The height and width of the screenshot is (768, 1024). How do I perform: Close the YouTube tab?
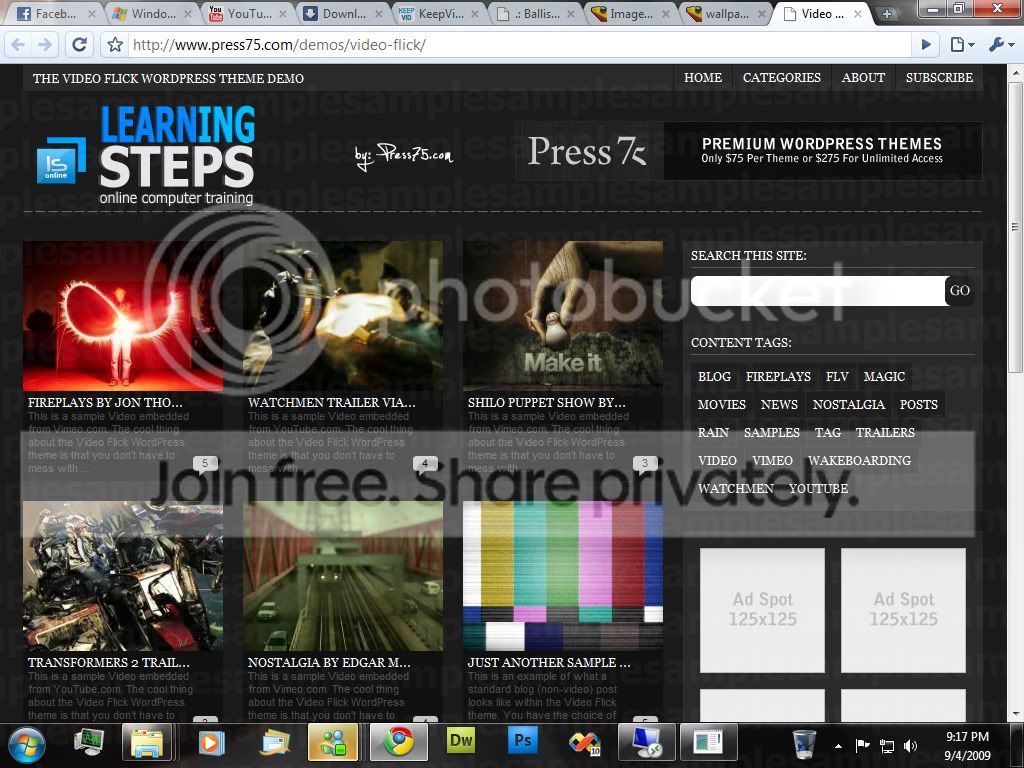coord(283,14)
